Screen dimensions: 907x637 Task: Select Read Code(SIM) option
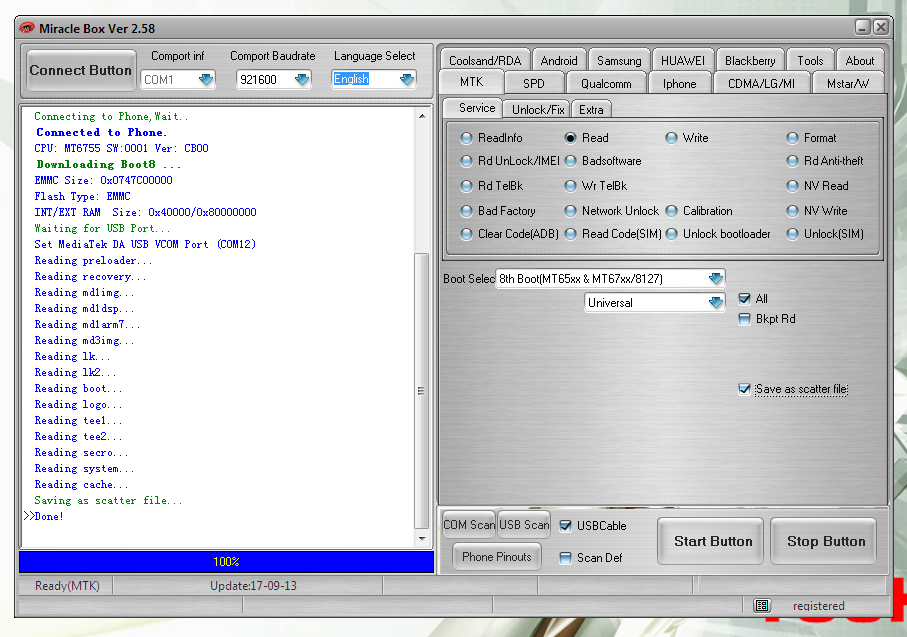[613, 234]
